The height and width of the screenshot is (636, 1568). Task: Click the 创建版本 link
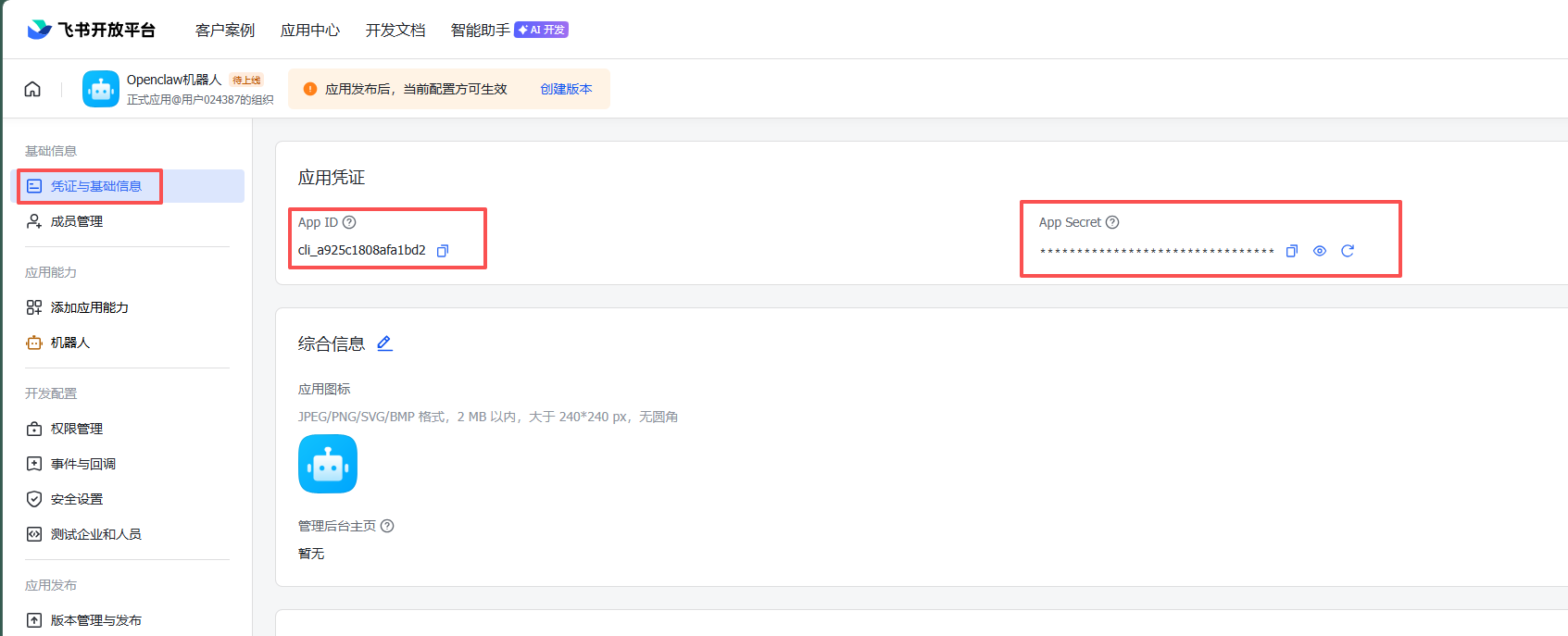(566, 89)
